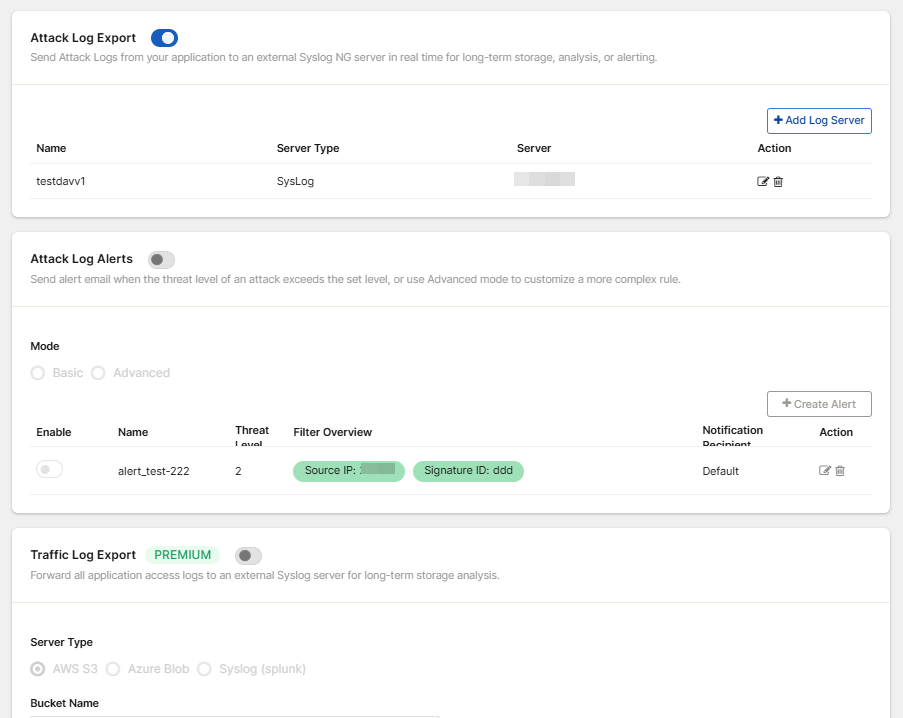Delete the testdavv1 log server
The width and height of the screenshot is (903, 718).
[x=778, y=182]
